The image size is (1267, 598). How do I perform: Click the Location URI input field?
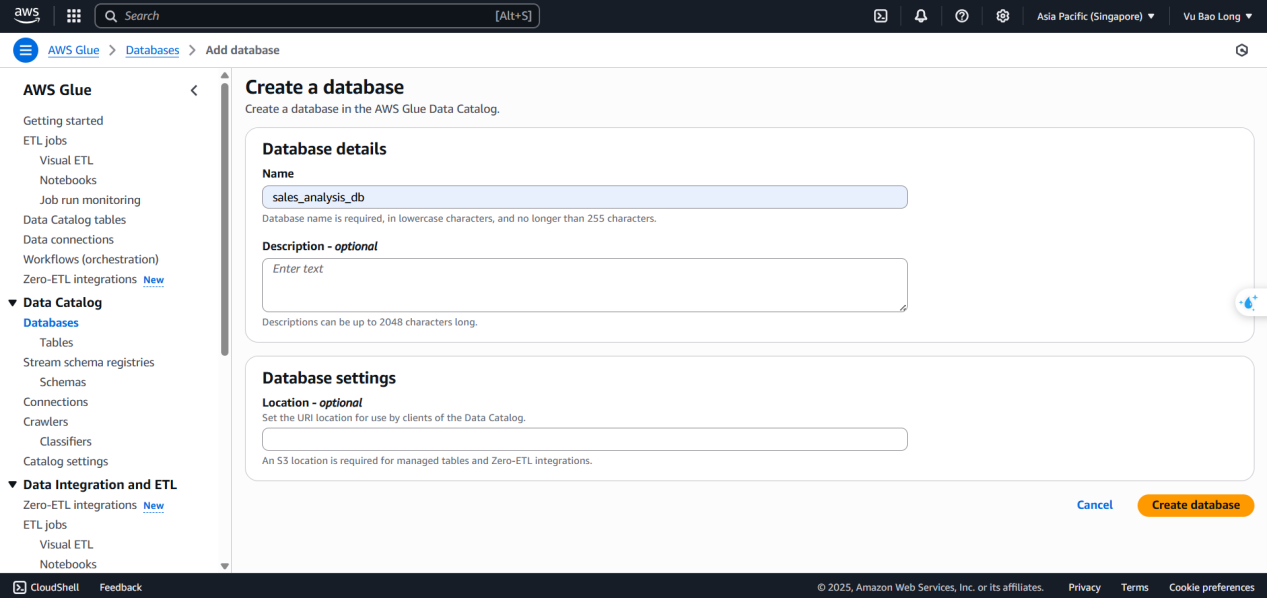point(585,439)
